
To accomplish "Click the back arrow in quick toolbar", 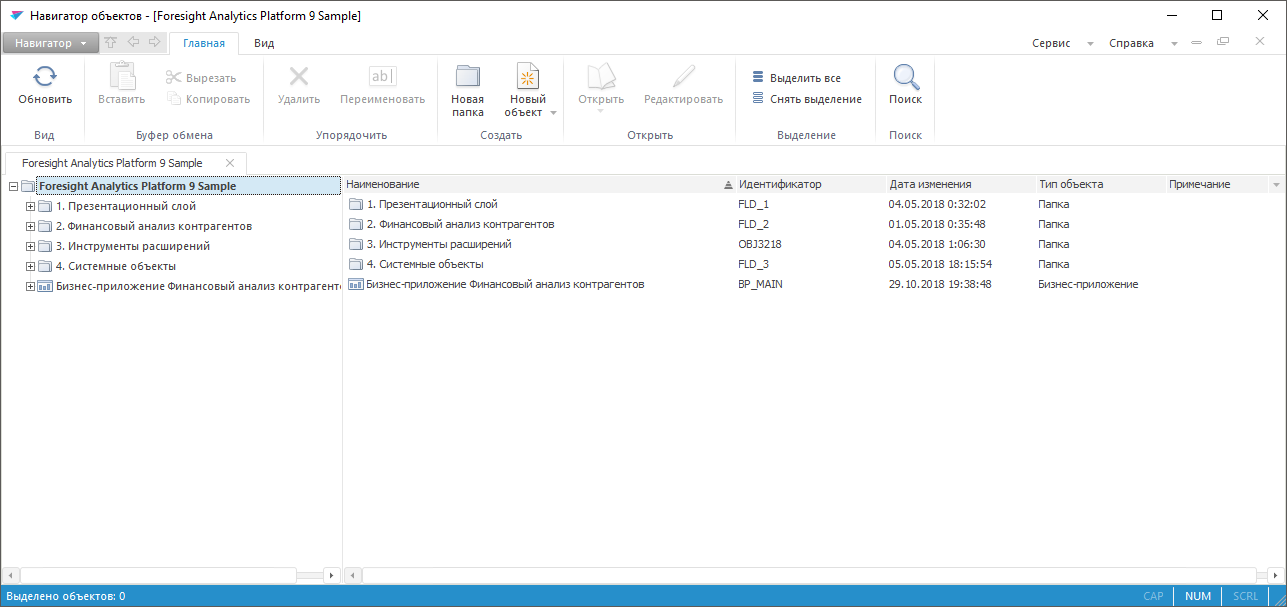I will [133, 43].
